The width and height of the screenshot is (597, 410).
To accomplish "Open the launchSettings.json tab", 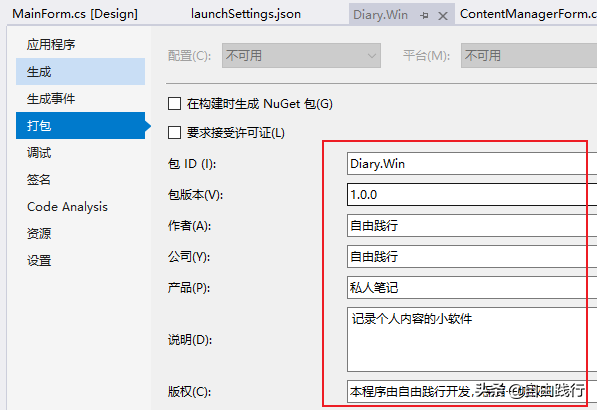I will point(246,14).
